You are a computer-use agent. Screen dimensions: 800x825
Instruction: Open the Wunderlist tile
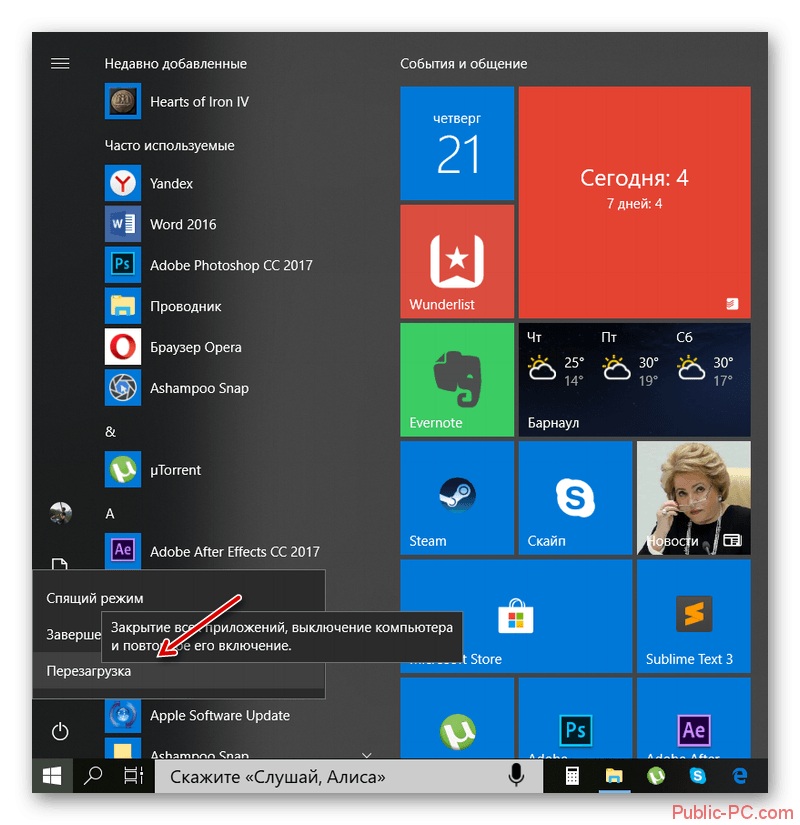[x=457, y=261]
